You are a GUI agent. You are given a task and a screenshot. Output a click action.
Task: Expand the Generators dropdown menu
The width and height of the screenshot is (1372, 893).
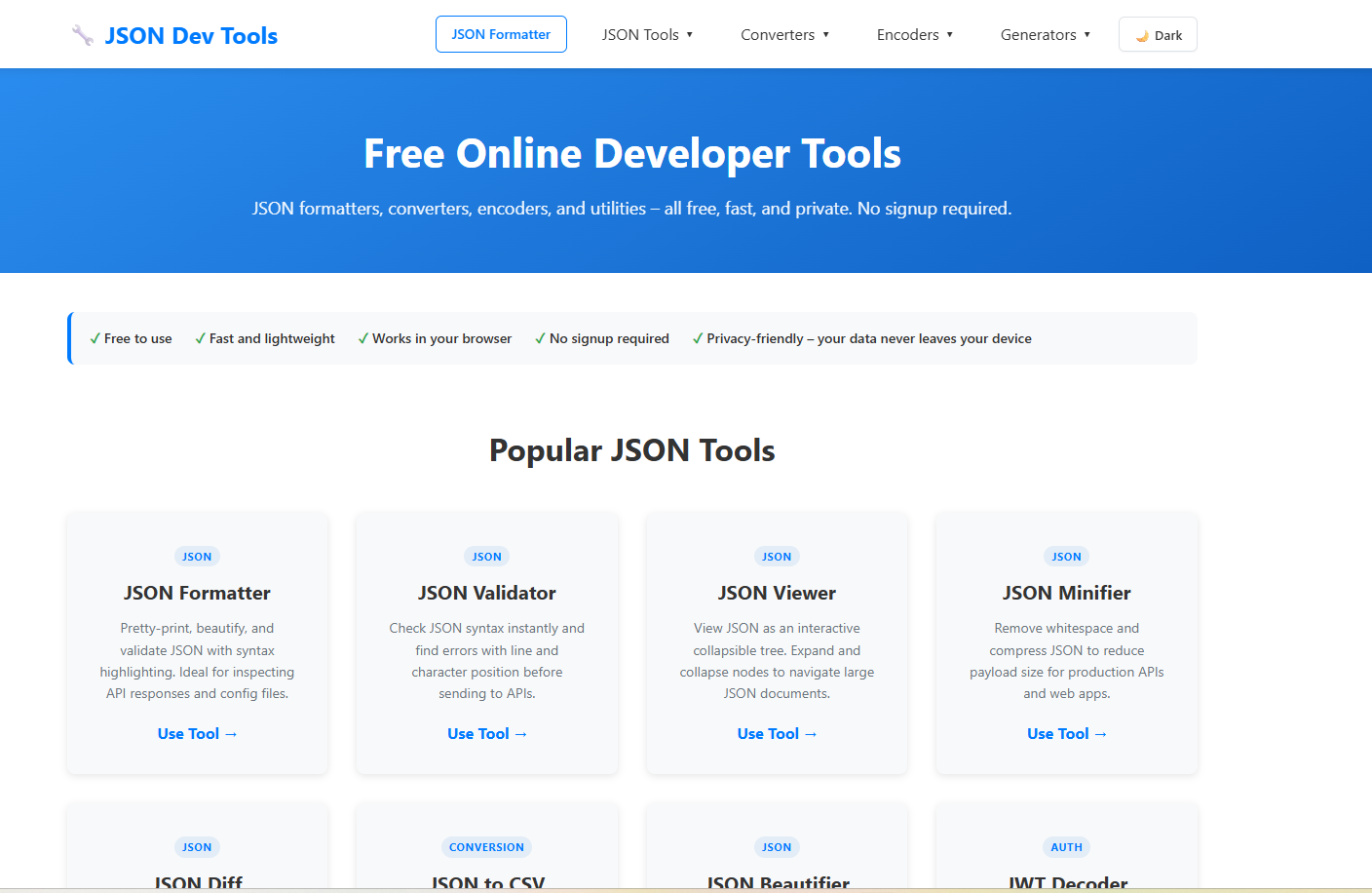coord(1045,34)
